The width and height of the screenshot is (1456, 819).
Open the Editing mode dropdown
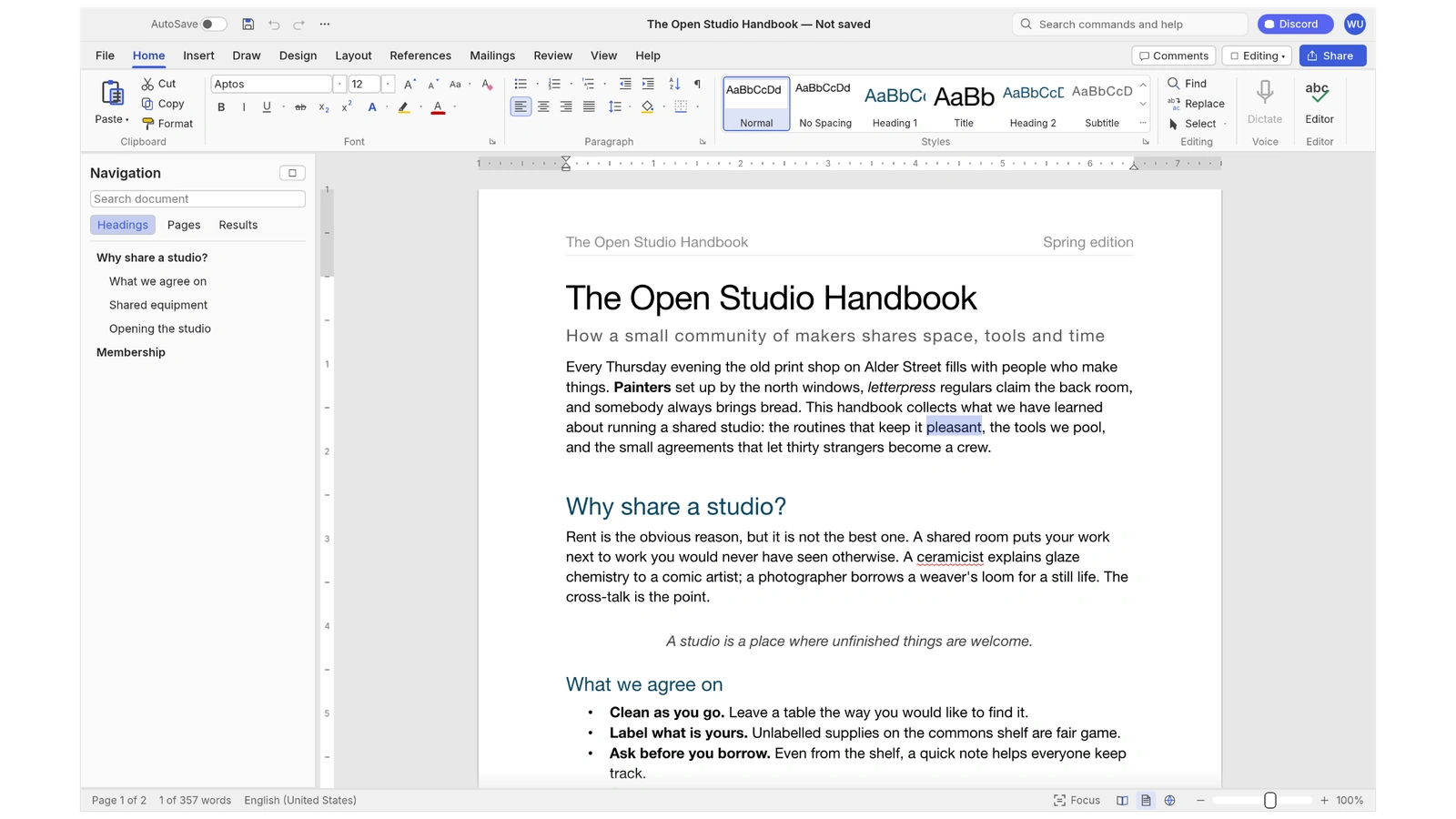pyautogui.click(x=1257, y=56)
